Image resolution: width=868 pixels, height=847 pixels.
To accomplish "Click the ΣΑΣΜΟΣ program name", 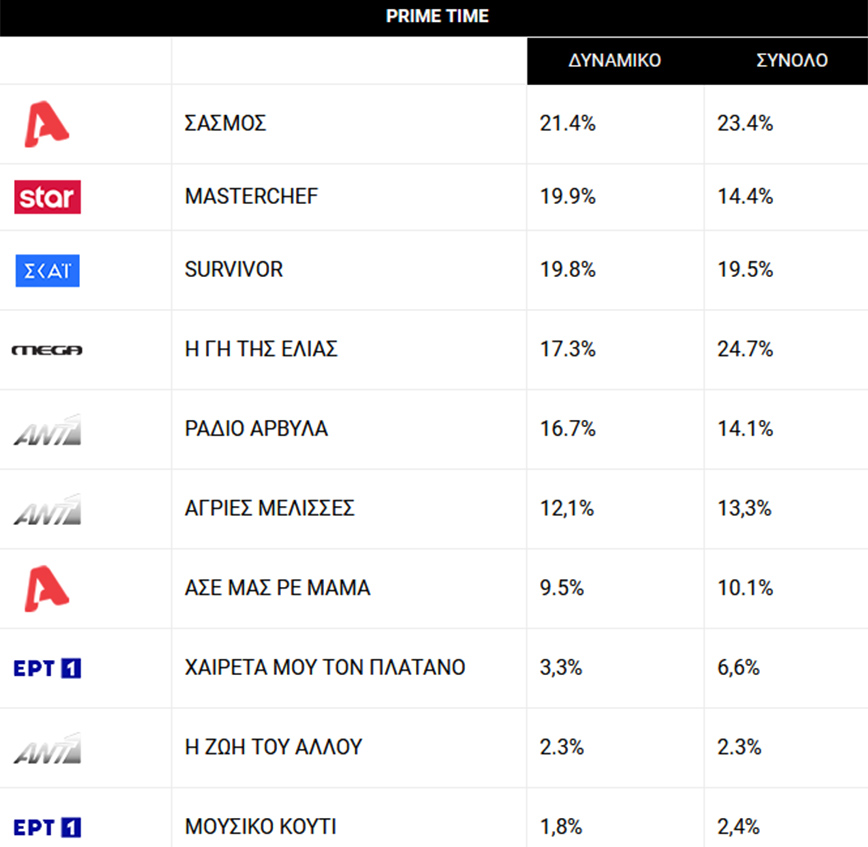I will (225, 124).
